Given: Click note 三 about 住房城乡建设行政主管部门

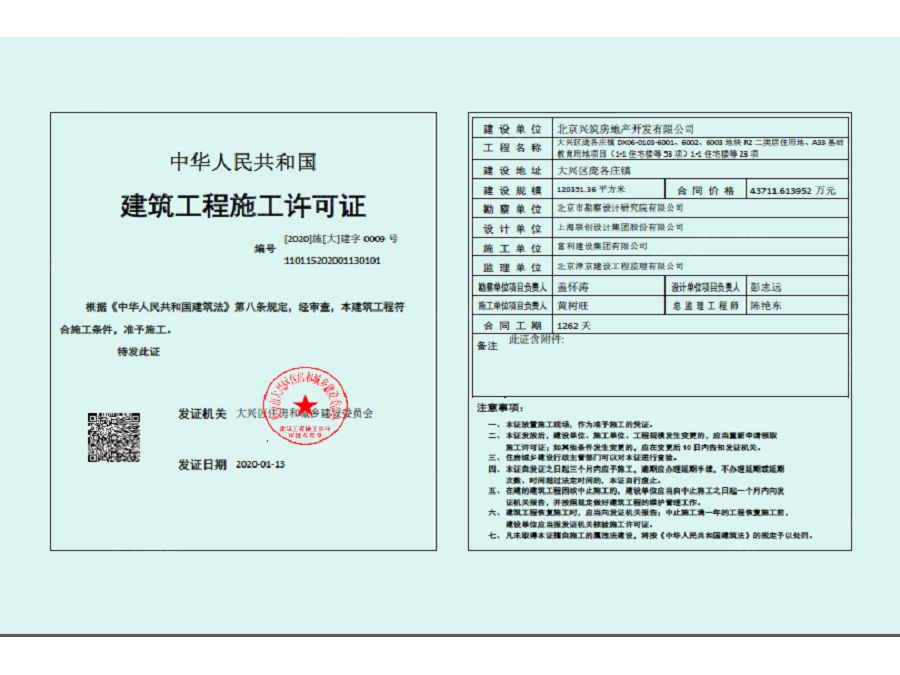Looking at the screenshot, I should [582, 457].
